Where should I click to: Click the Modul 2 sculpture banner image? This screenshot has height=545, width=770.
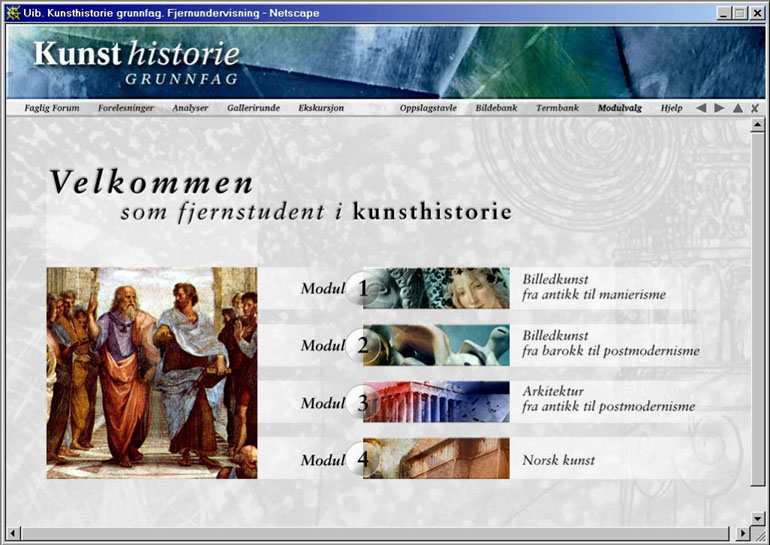442,346
